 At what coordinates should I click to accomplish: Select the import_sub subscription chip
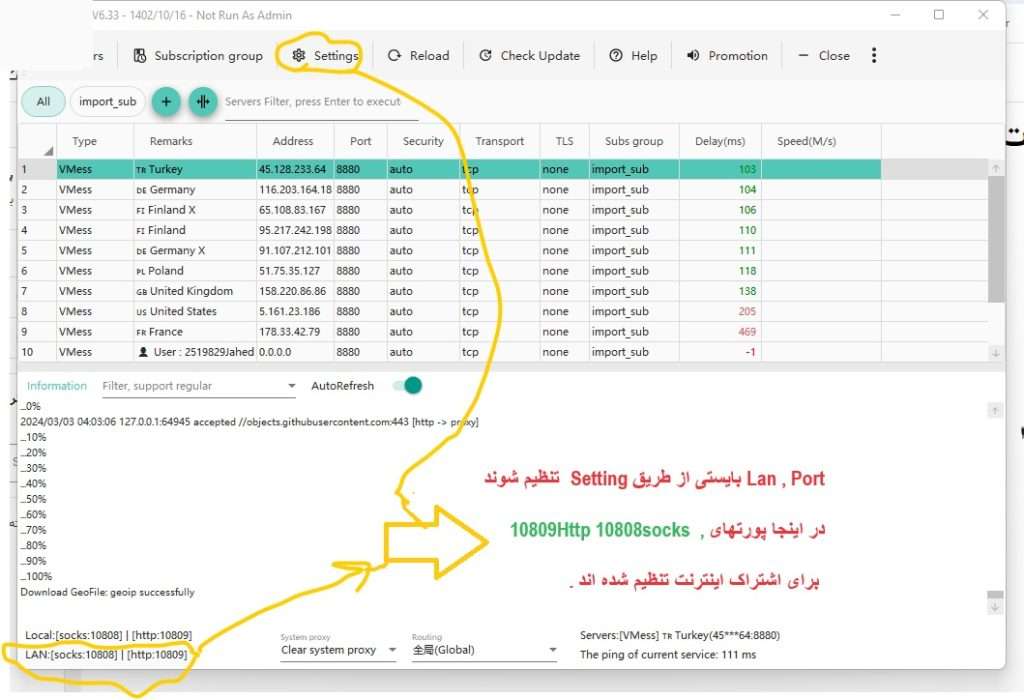pos(107,101)
